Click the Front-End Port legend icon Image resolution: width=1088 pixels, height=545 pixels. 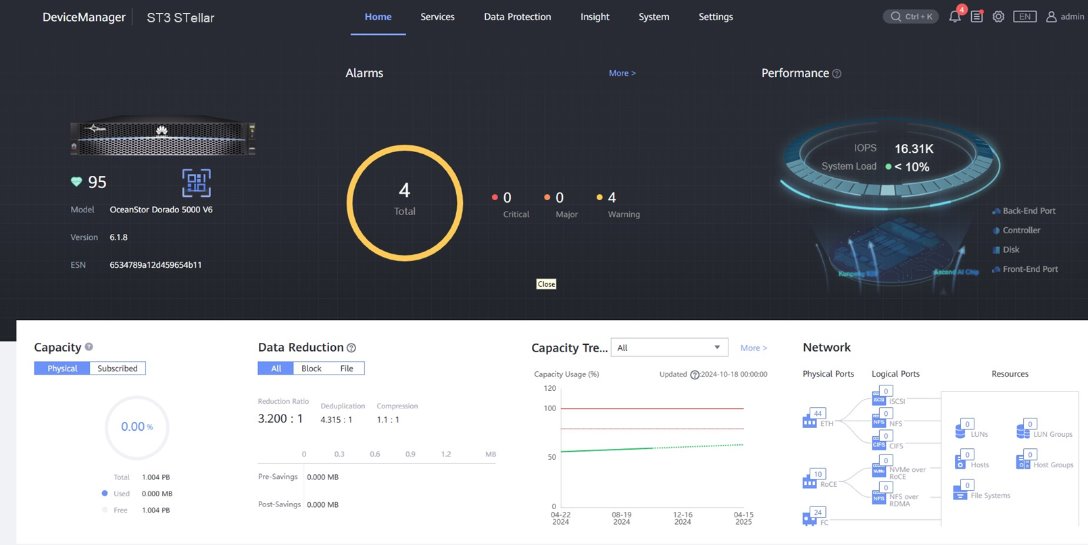(996, 269)
